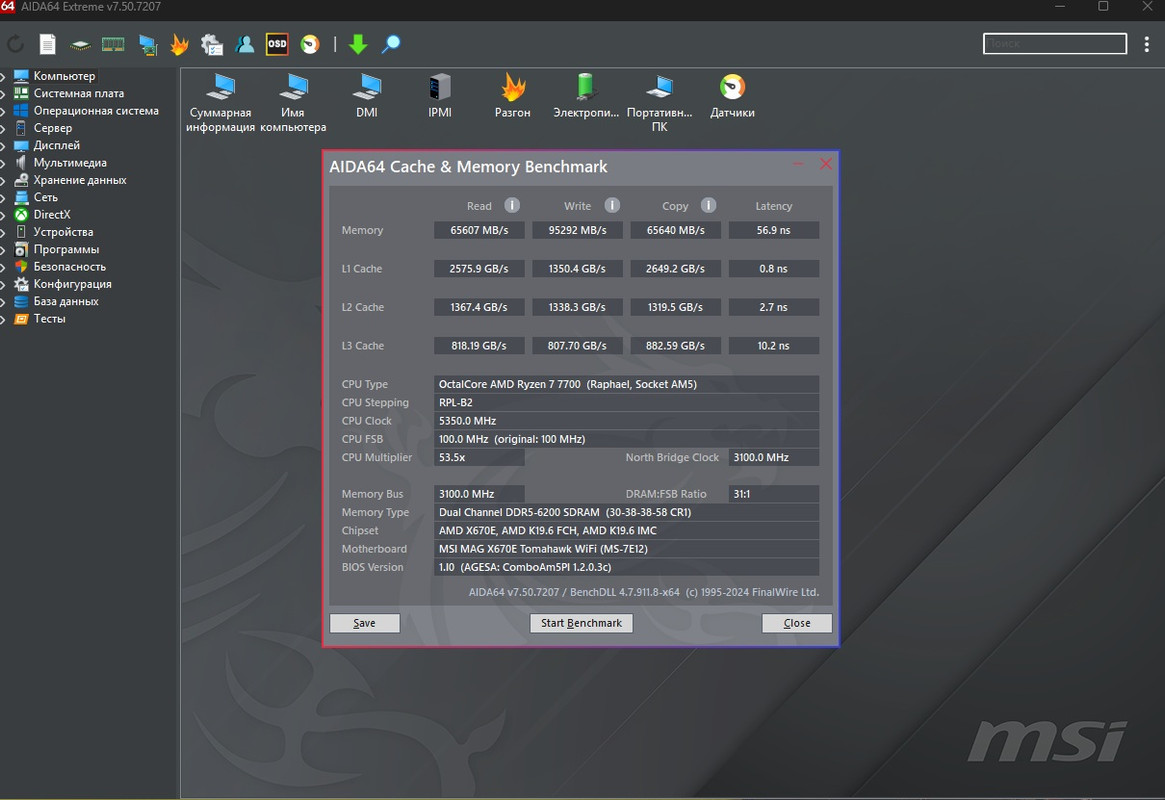
Task: Save the benchmark results
Action: coord(364,622)
